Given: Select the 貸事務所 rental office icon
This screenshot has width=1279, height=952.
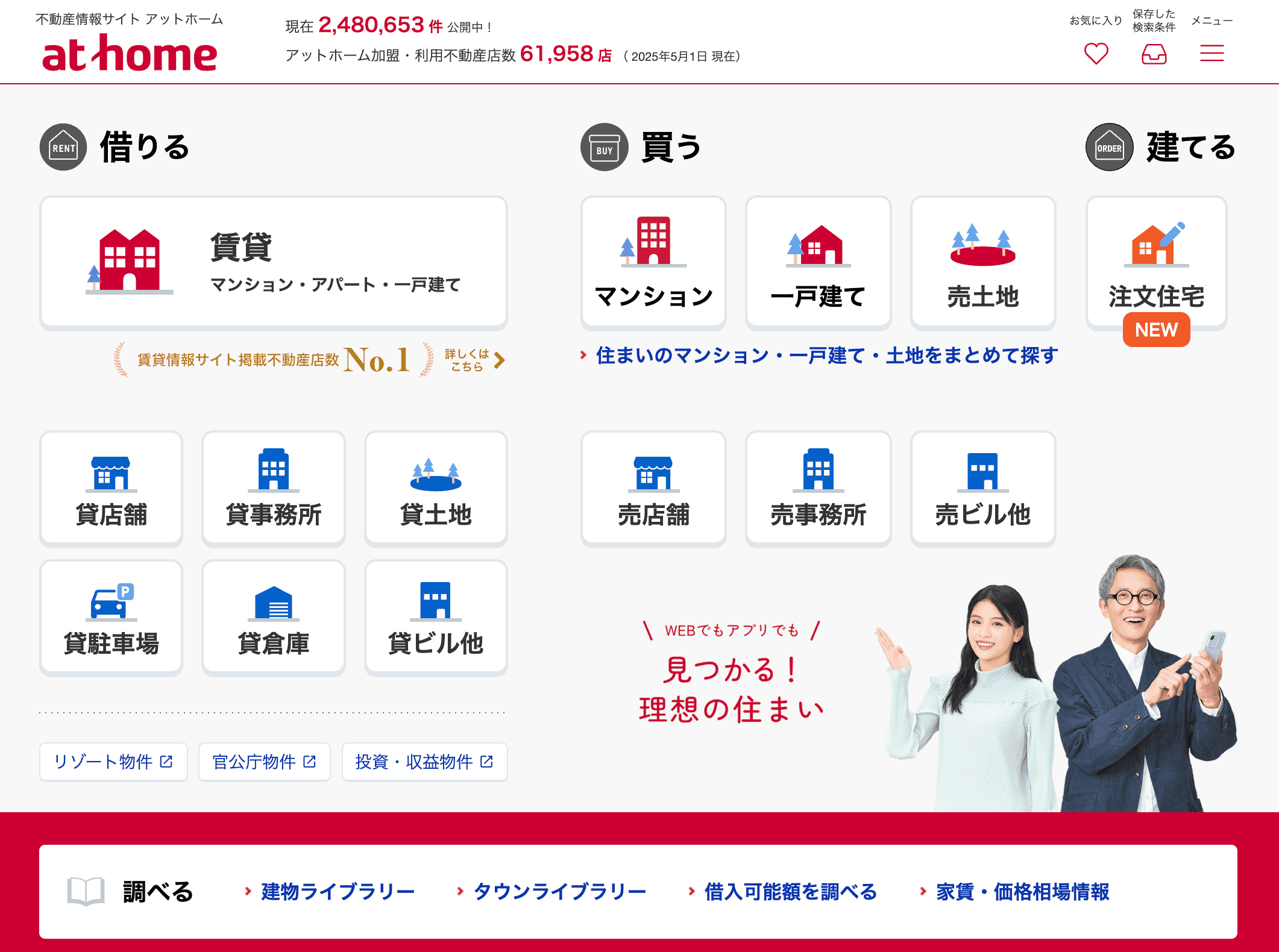Looking at the screenshot, I should [x=273, y=488].
